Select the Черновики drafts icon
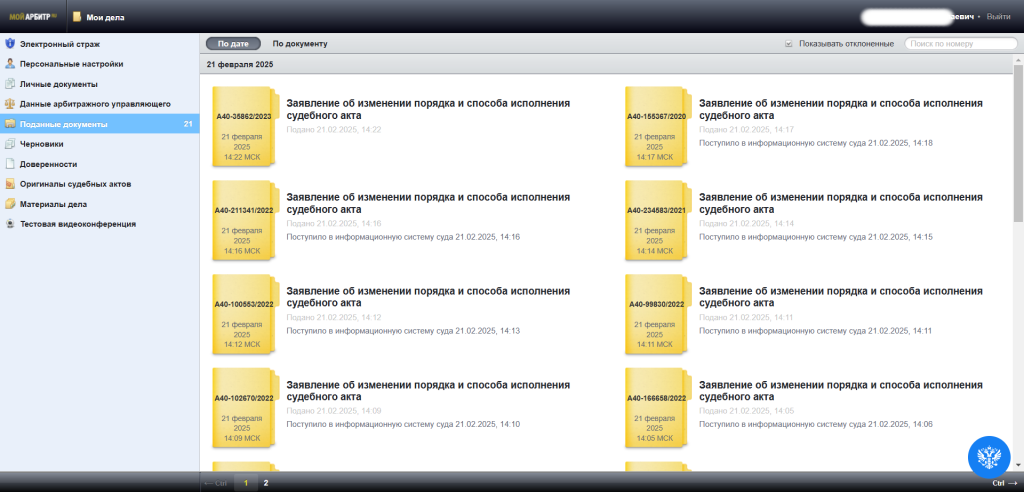Screen dimensions: 1024x492 coord(10,144)
